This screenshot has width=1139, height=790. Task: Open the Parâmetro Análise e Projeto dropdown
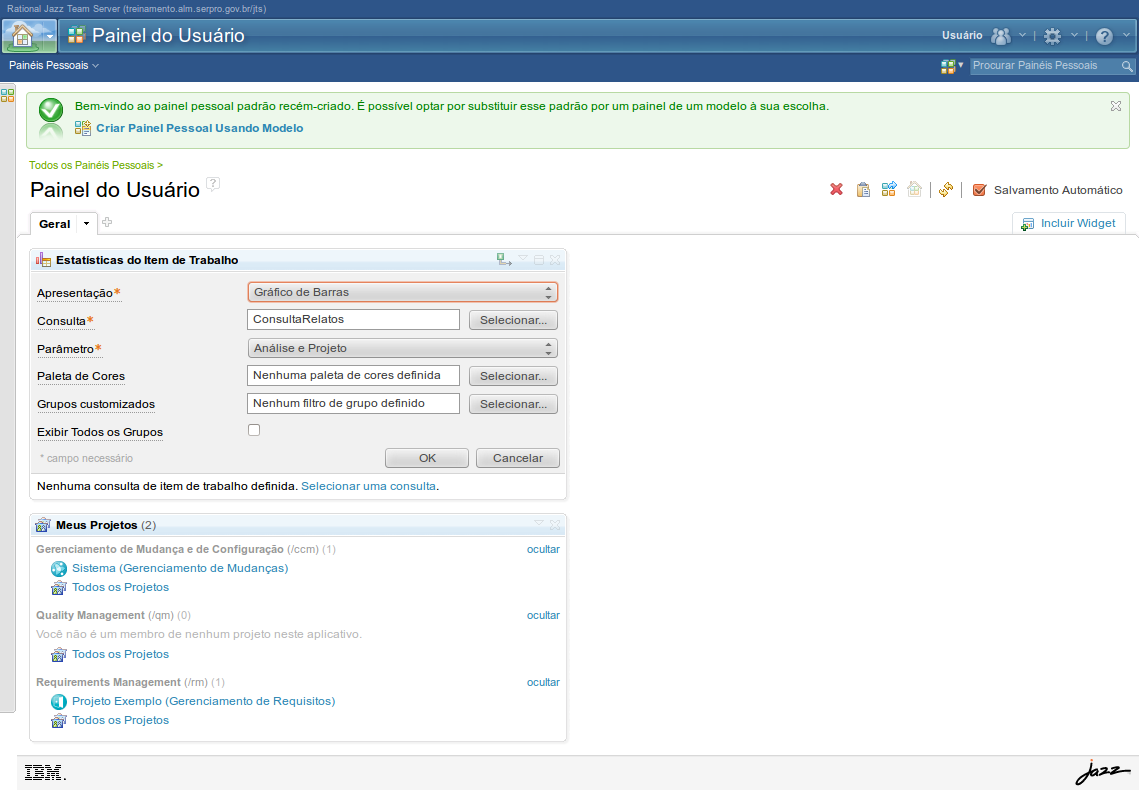coord(402,349)
